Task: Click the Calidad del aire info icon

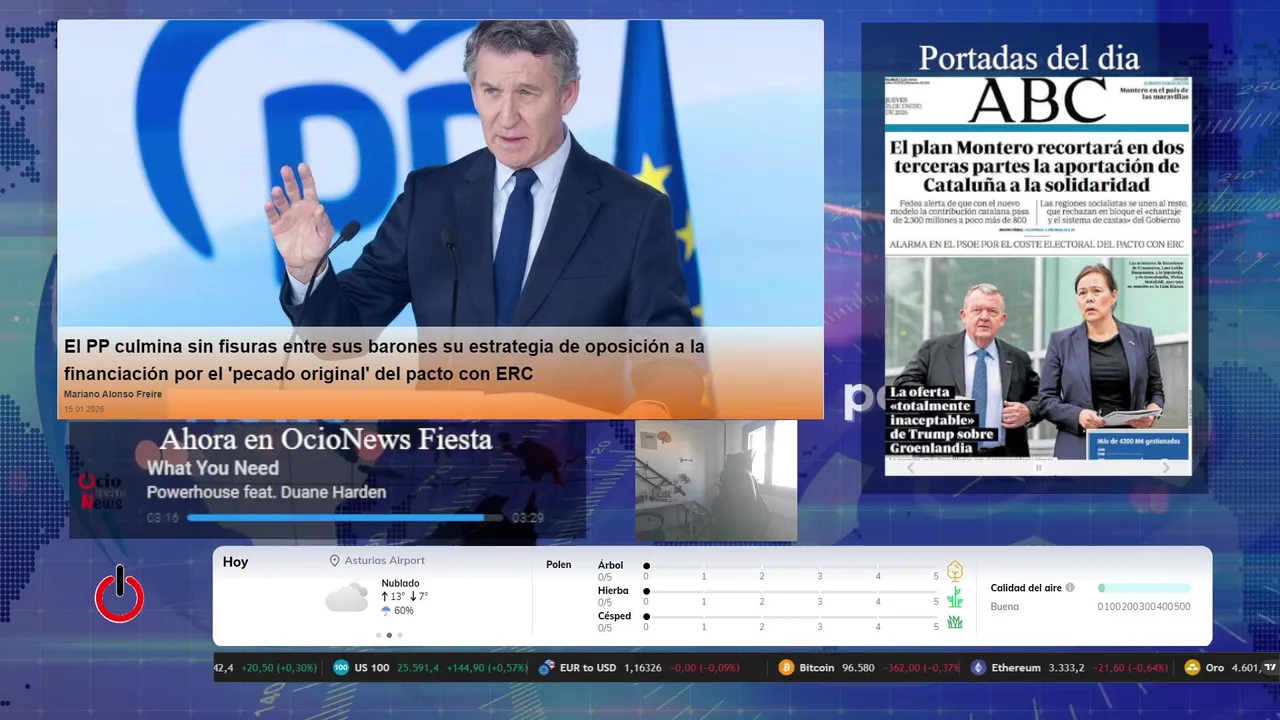Action: click(x=1070, y=588)
